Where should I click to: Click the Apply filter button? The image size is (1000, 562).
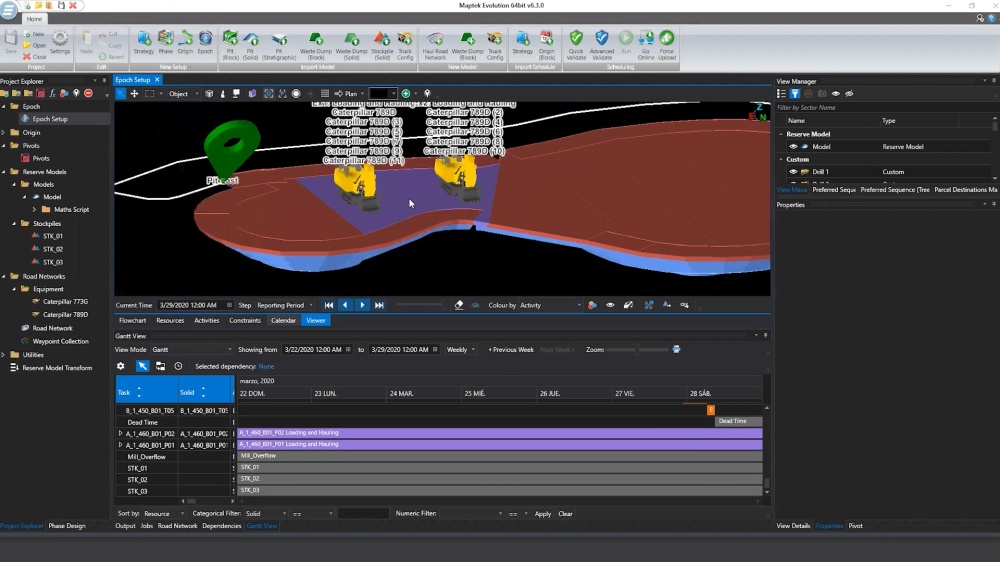pos(543,514)
